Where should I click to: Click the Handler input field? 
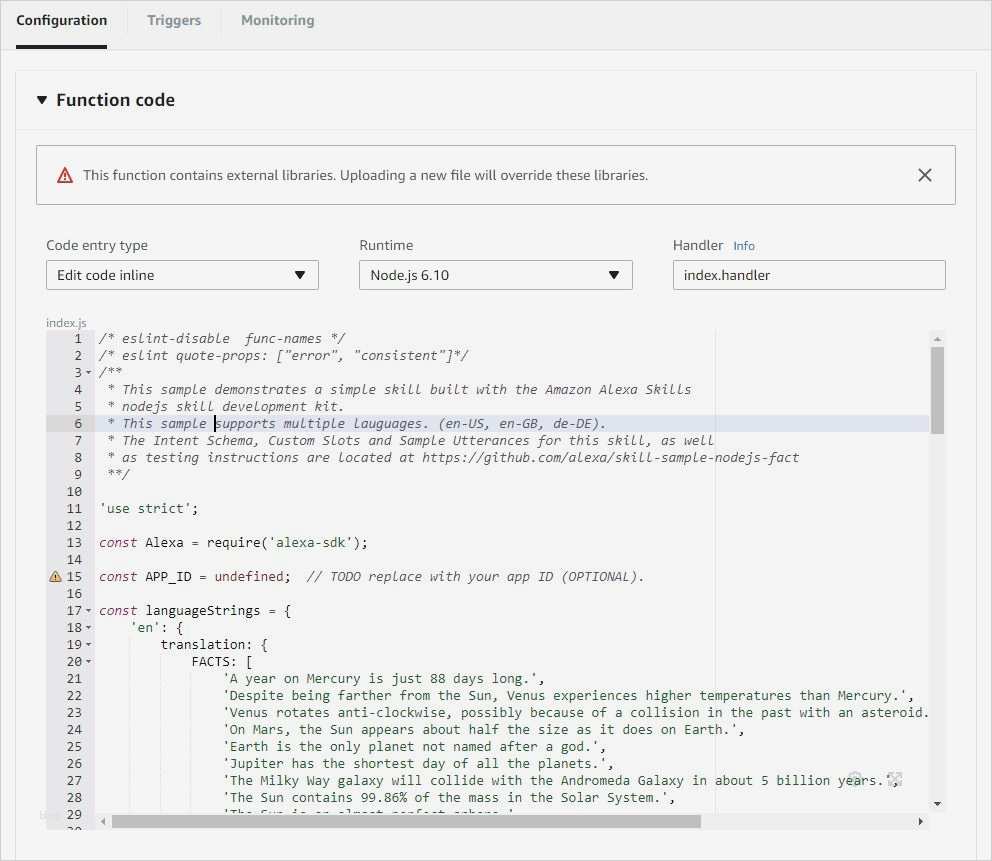tap(808, 275)
